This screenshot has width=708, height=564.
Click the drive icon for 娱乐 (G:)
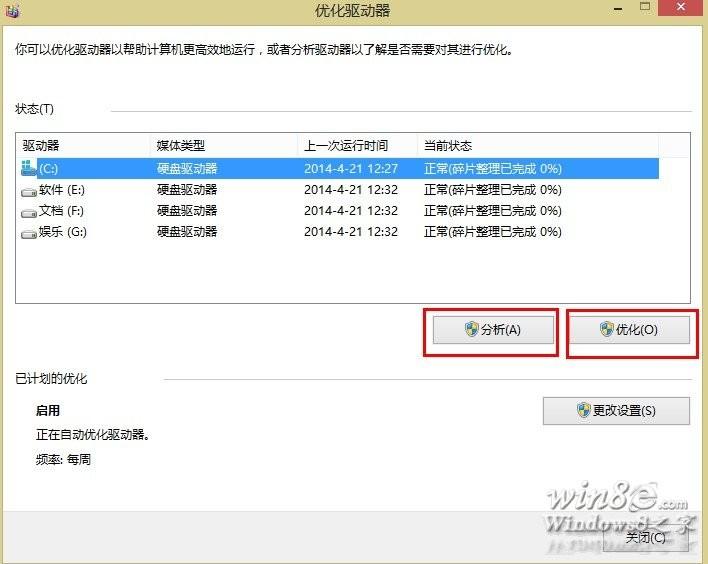tap(29, 234)
